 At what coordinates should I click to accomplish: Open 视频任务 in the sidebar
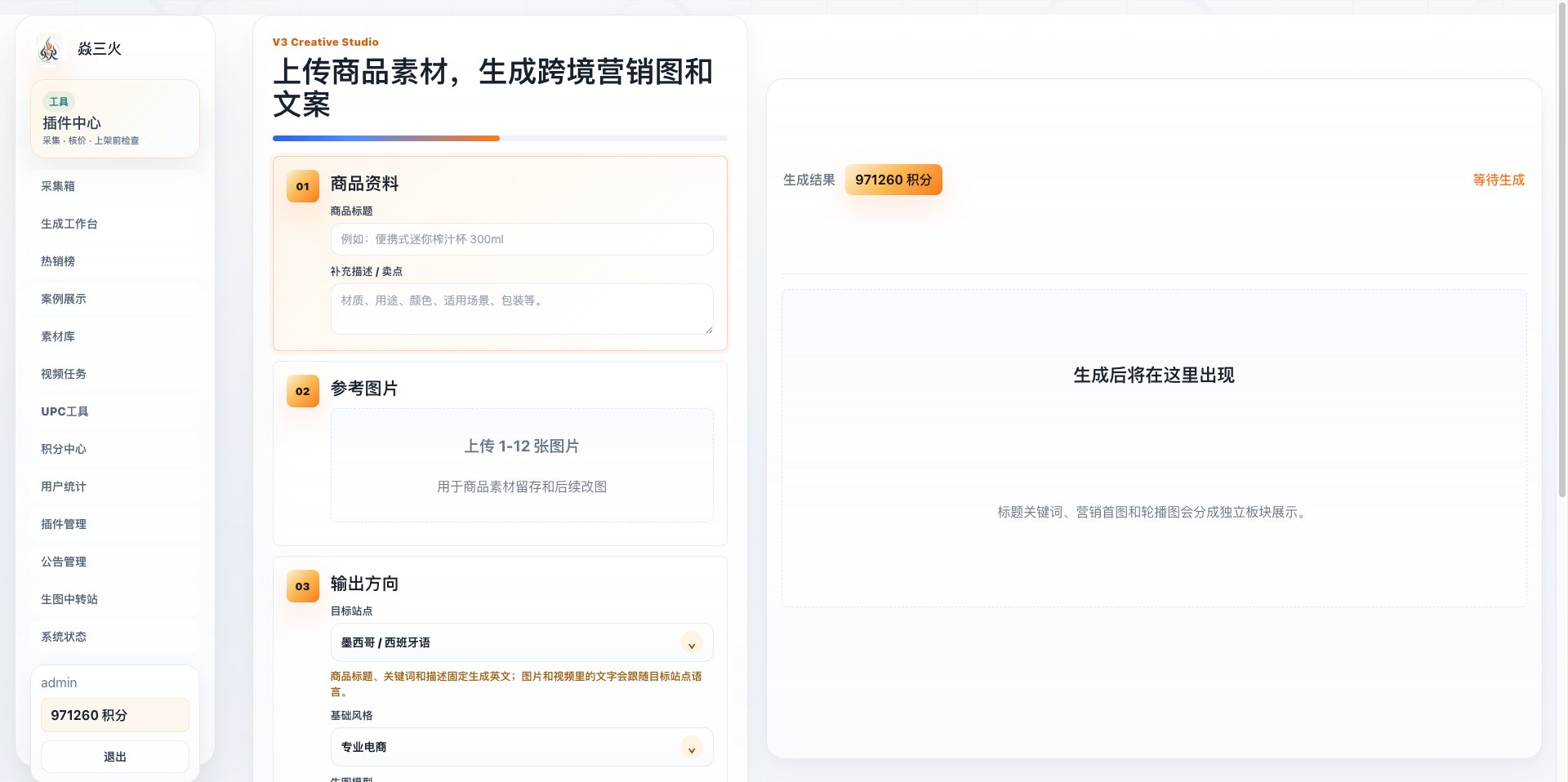[115, 374]
